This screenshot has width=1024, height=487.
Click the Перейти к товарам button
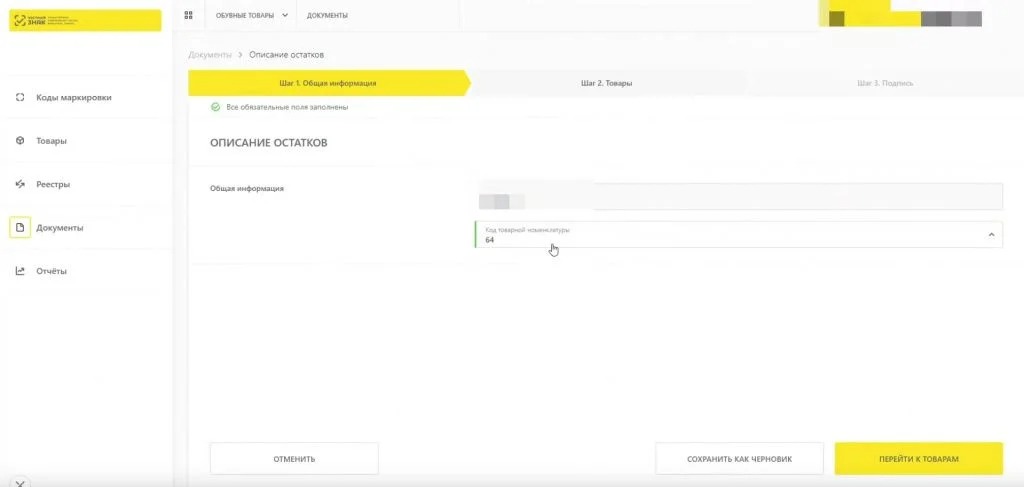tap(919, 459)
